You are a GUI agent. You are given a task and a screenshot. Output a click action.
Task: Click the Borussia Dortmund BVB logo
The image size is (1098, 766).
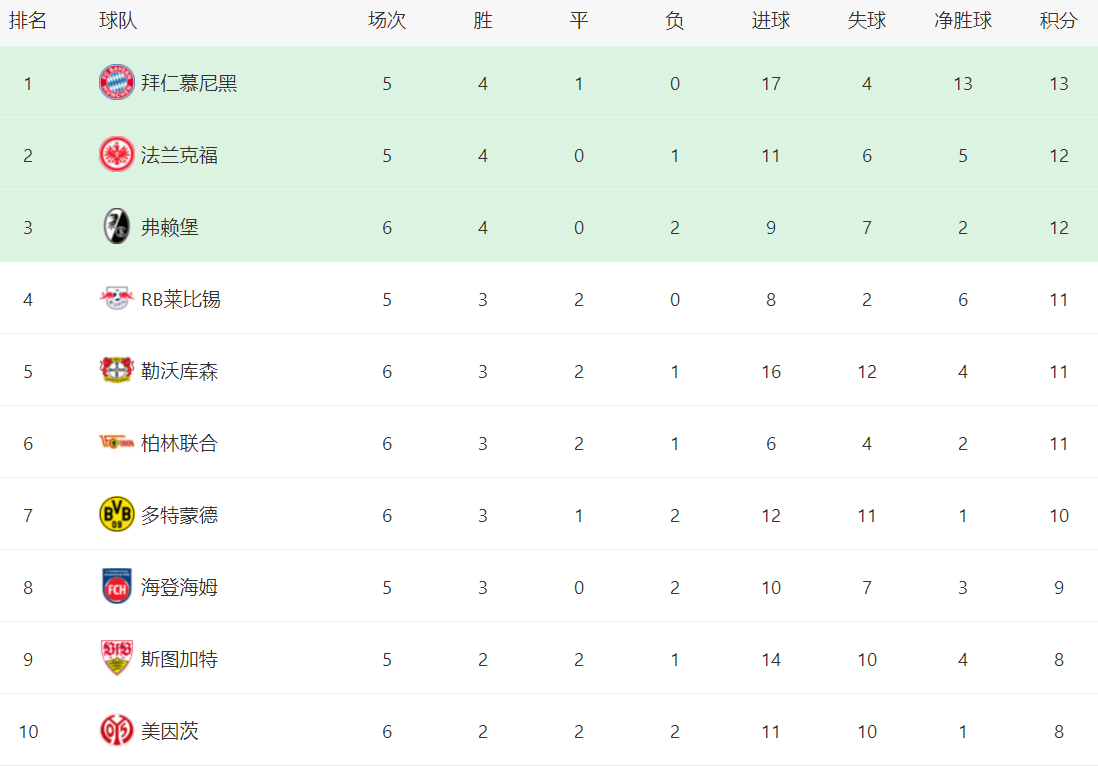[x=117, y=515]
